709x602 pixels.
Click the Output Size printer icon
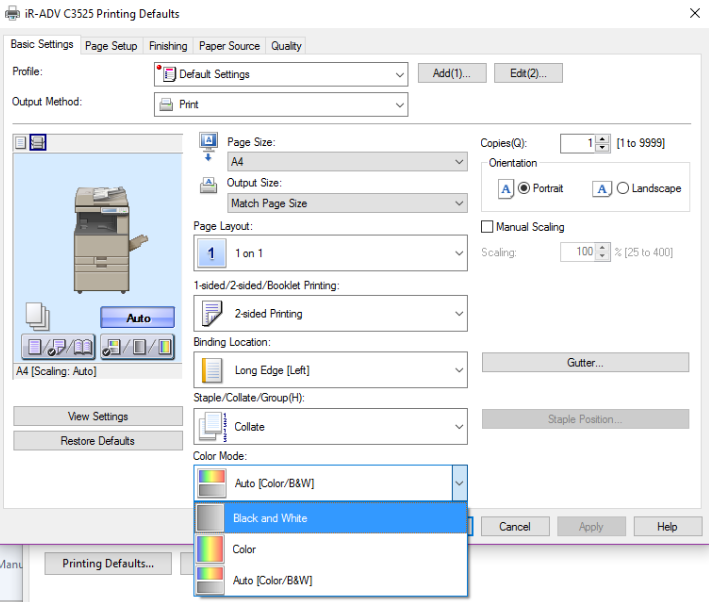click(x=208, y=185)
